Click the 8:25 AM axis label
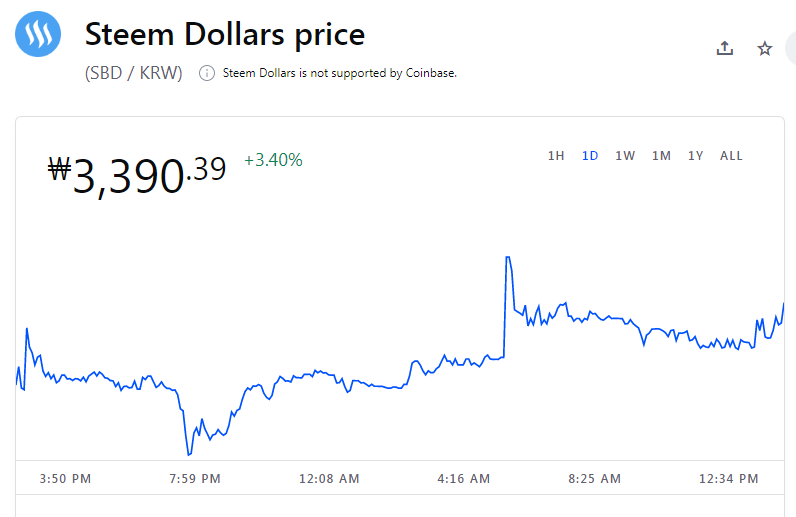The width and height of the screenshot is (796, 517). [x=594, y=478]
